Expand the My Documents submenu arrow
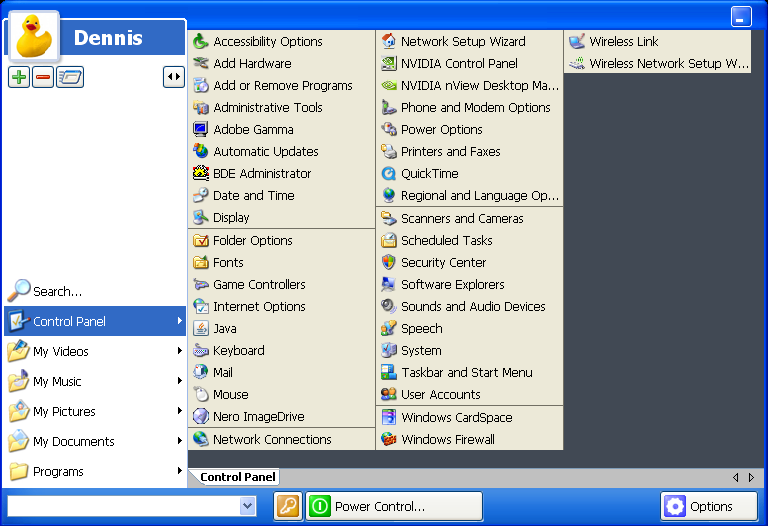 tap(180, 440)
